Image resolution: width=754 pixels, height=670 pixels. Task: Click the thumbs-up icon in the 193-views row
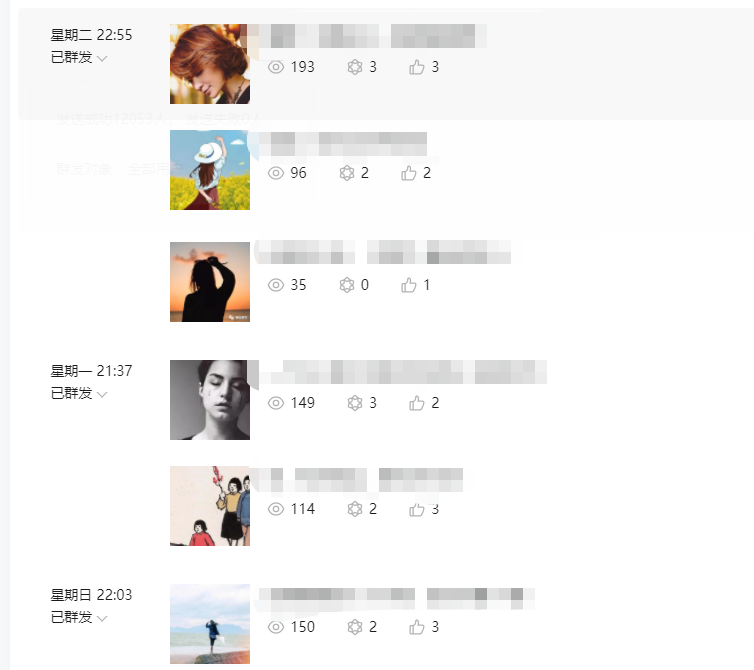tap(417, 67)
